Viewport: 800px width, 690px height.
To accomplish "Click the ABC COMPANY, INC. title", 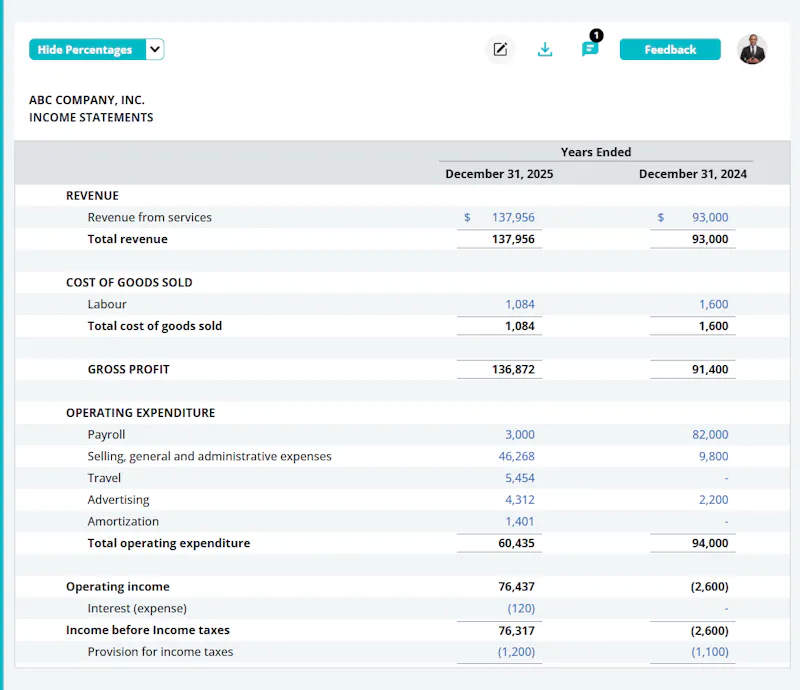I will pos(87,100).
